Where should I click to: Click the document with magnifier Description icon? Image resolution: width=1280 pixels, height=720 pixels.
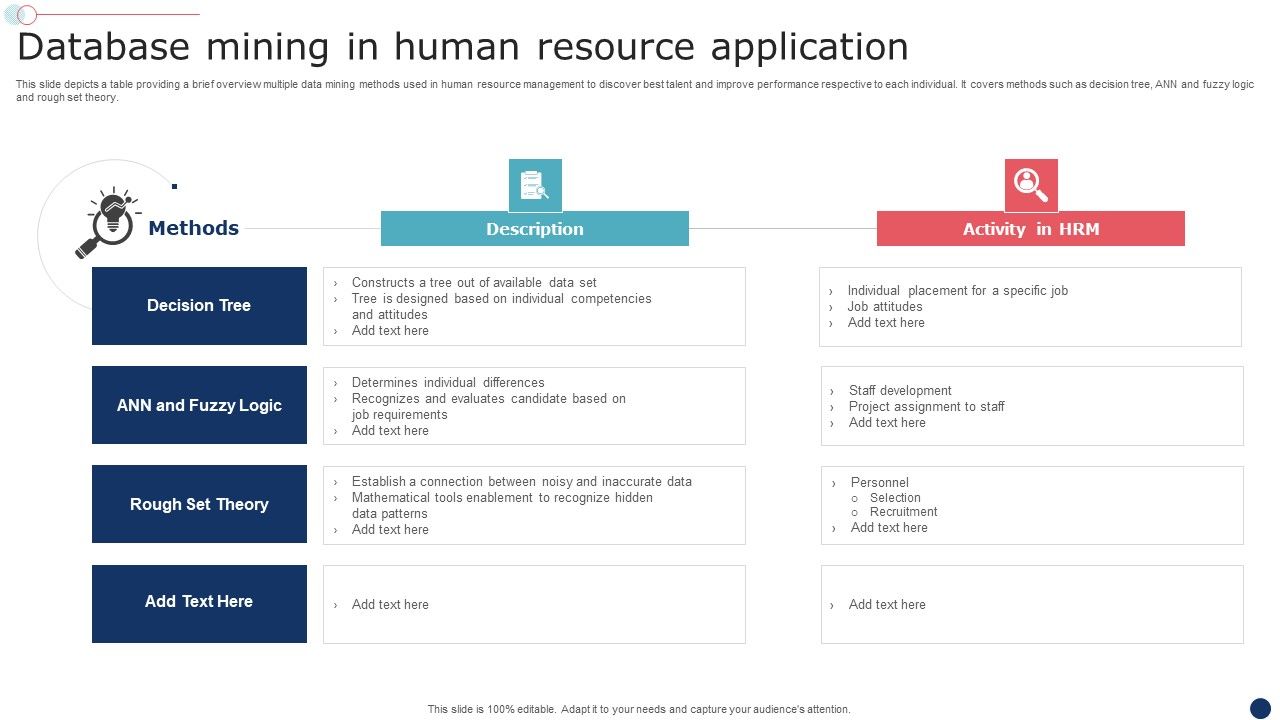[535, 185]
